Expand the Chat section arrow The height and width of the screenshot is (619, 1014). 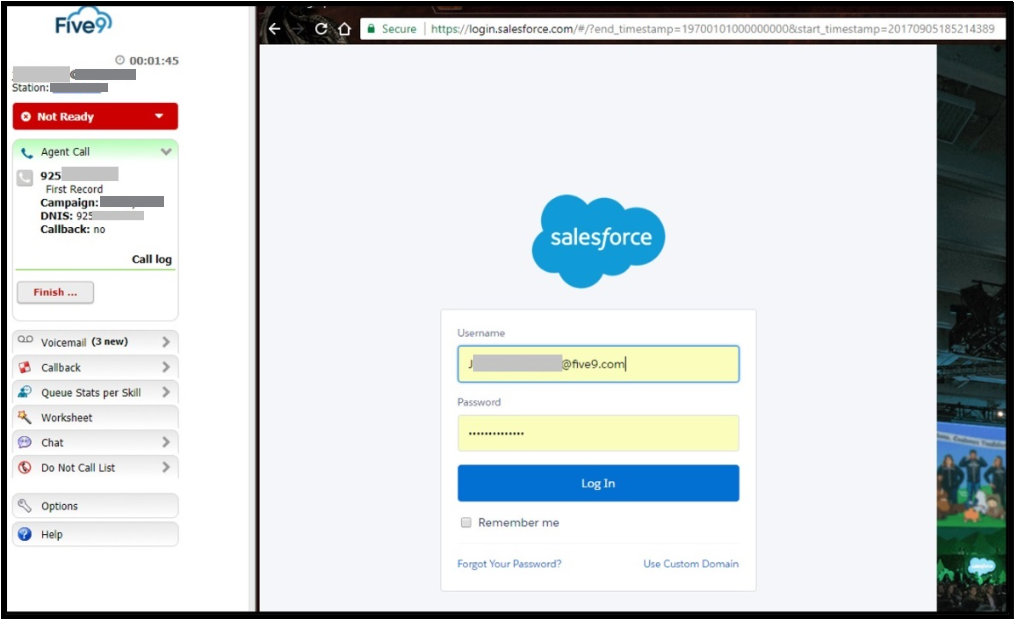166,442
